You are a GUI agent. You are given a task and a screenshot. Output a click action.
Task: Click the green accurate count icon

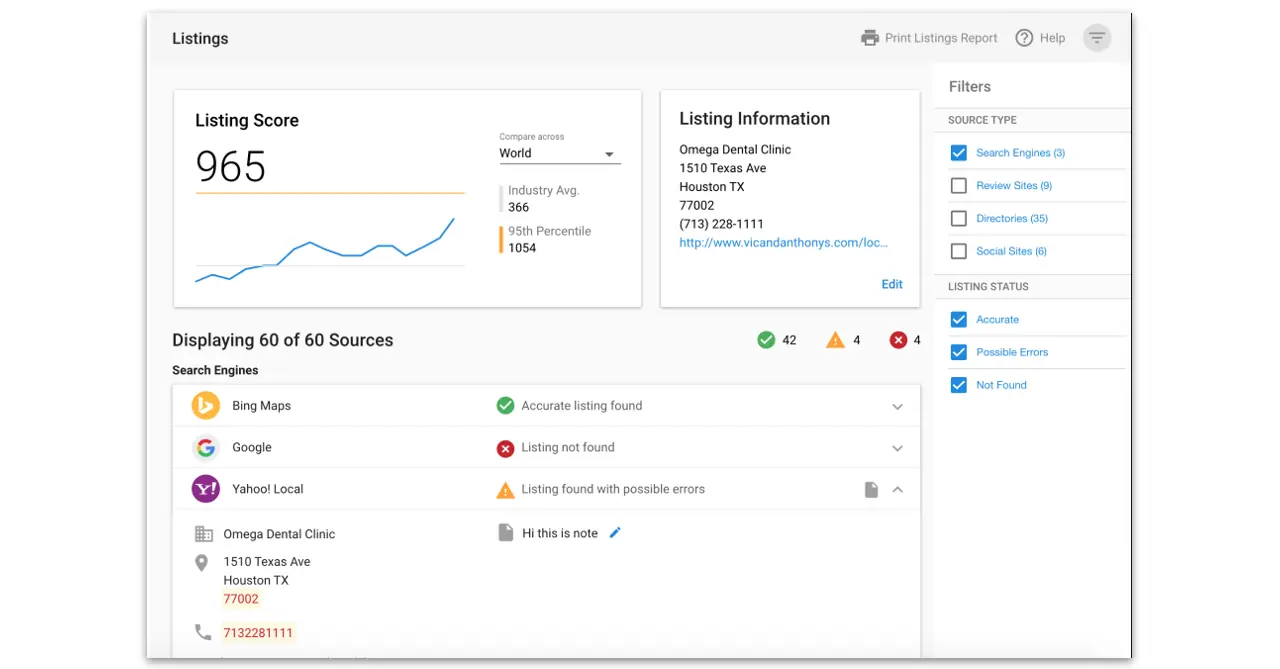pos(766,340)
